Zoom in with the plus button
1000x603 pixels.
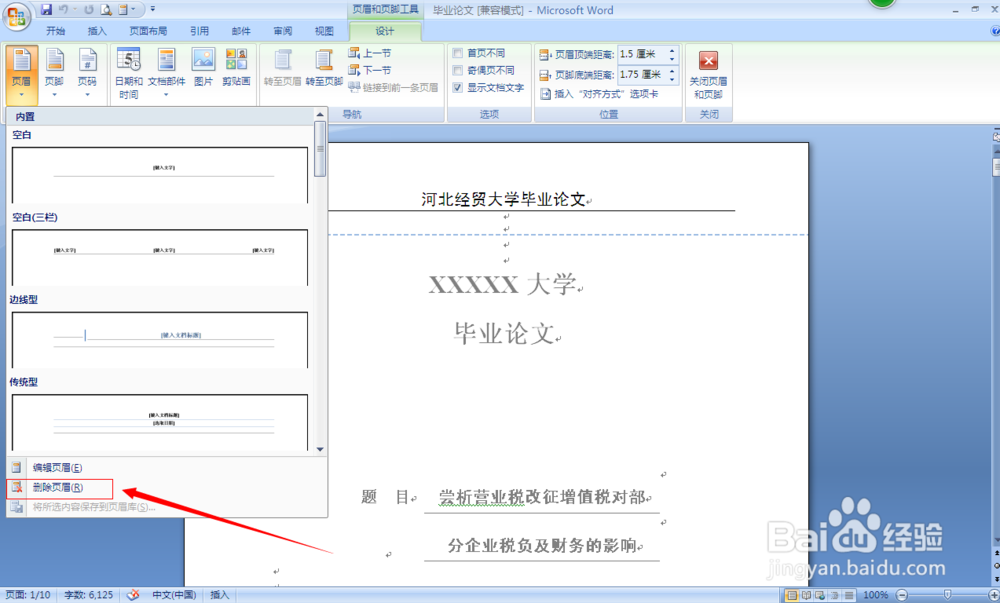click(994, 595)
